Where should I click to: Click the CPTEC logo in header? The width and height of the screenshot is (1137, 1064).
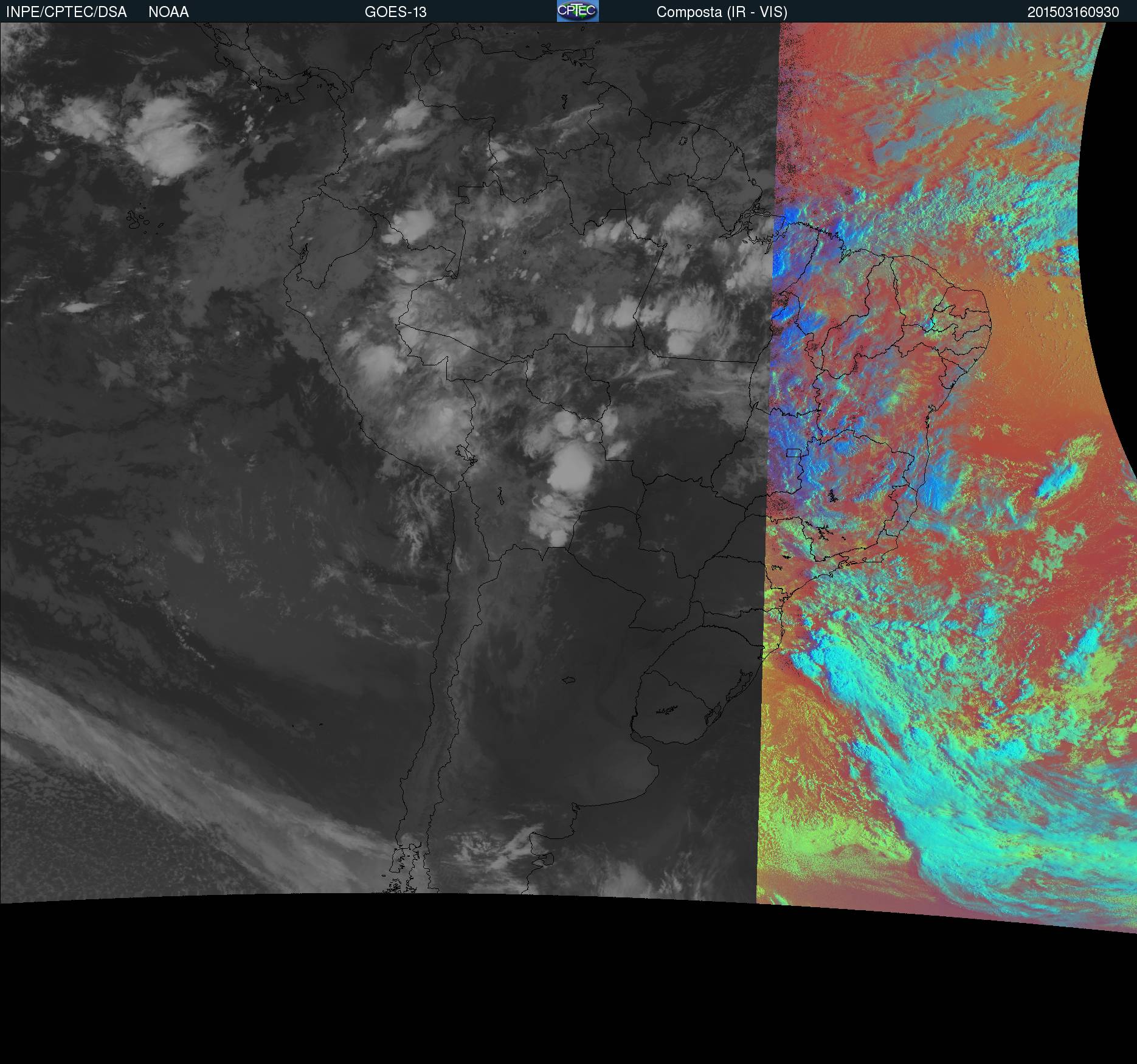pyautogui.click(x=578, y=11)
